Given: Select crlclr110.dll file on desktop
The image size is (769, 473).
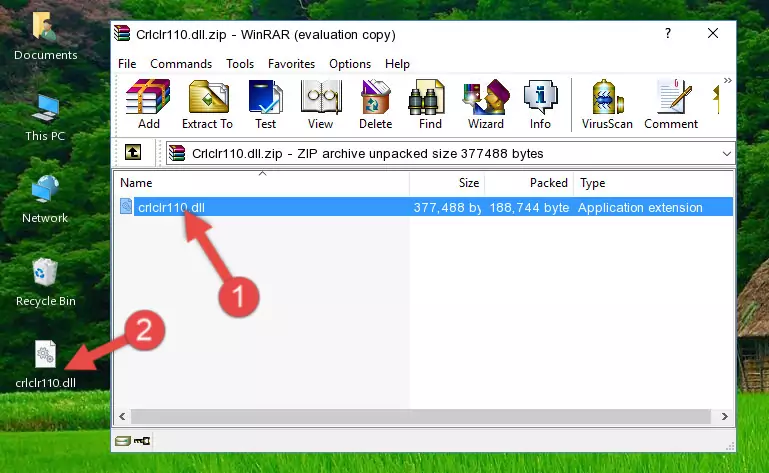Looking at the screenshot, I should 45,365.
